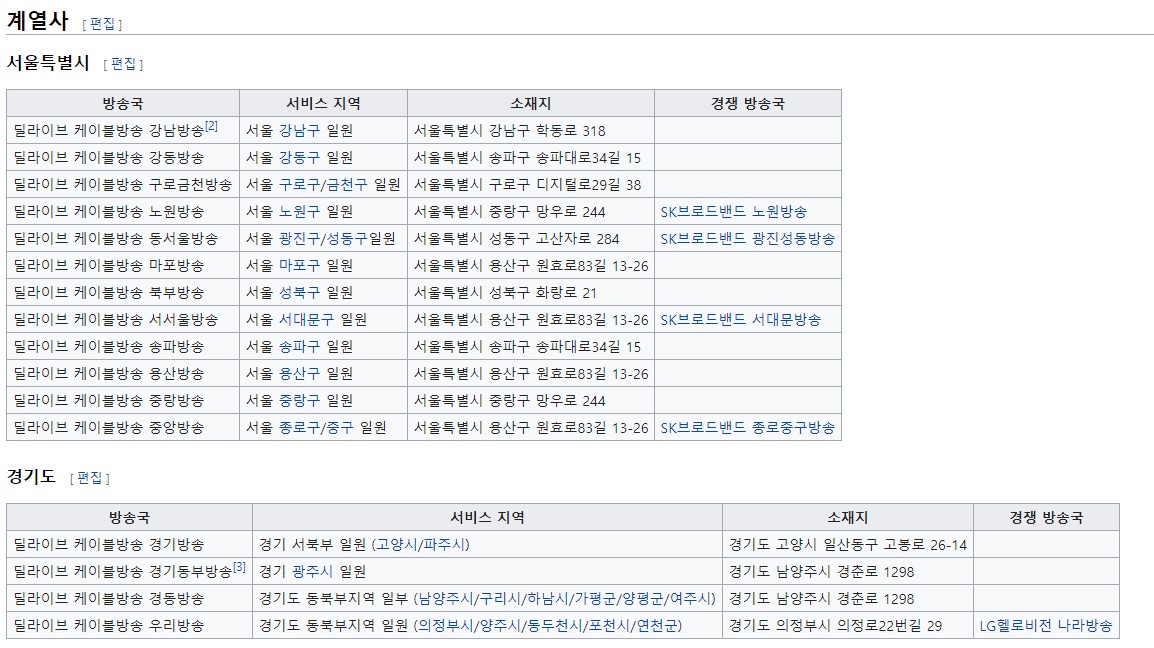
Task: Select address 서울특별시 성북구 화랑로 21
Action: [505, 292]
